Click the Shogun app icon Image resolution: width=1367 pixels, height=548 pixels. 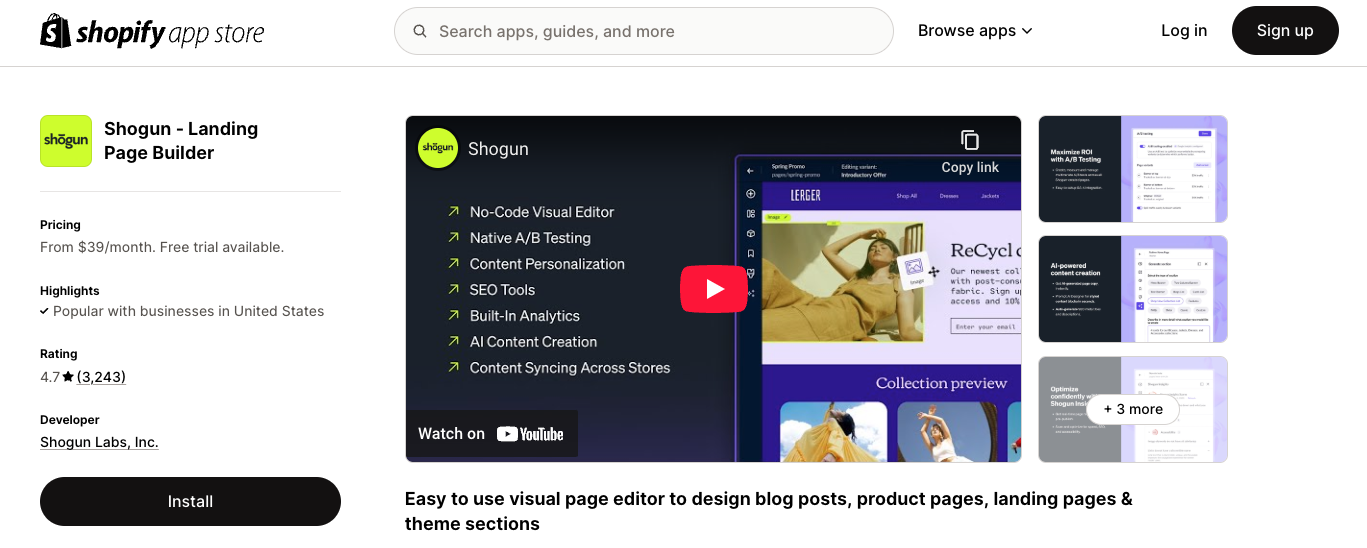pos(66,141)
